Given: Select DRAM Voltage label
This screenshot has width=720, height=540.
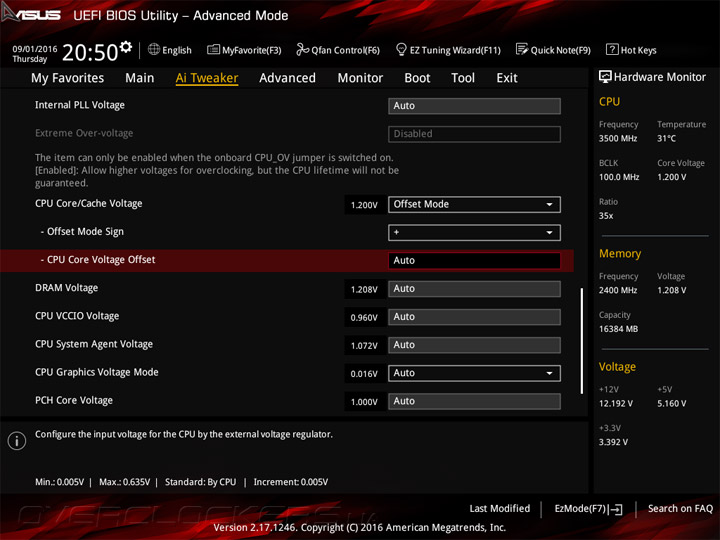Looking at the screenshot, I should [x=67, y=288].
